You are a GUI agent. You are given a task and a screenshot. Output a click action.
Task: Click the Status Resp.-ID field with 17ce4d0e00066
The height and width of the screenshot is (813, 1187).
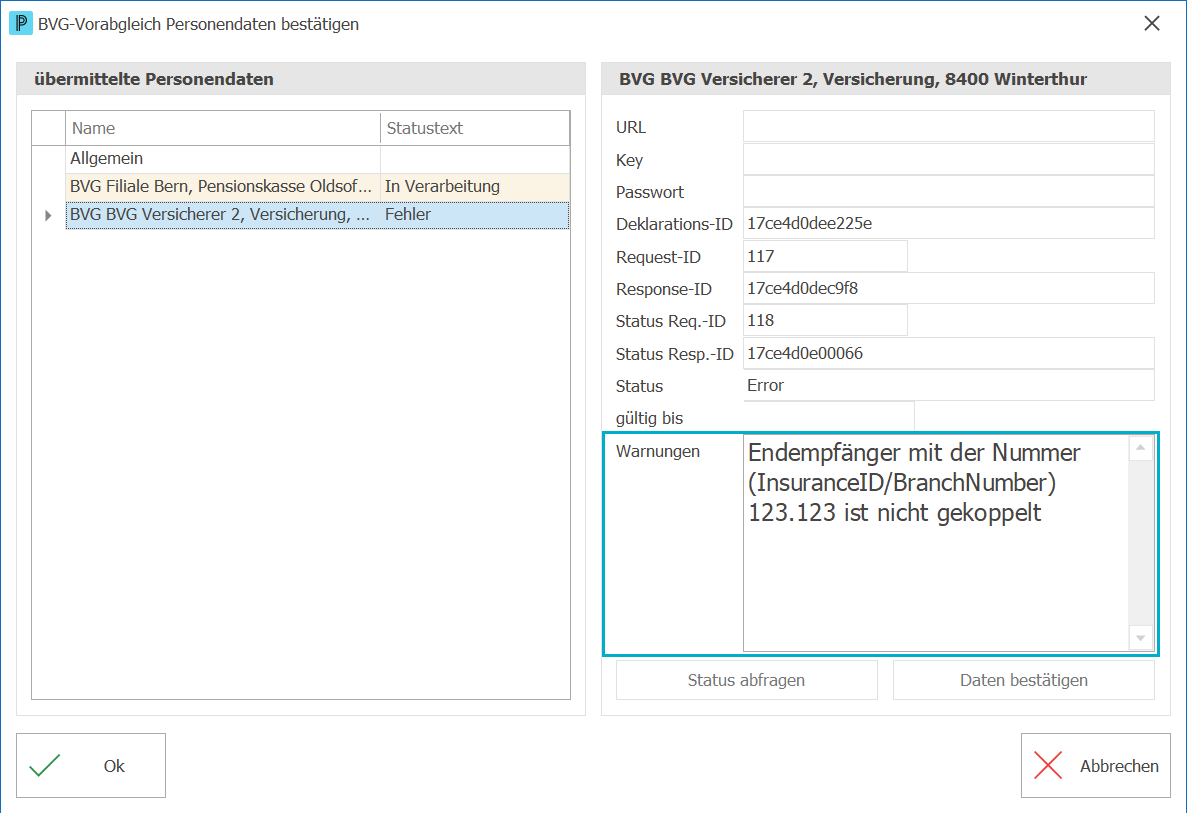pyautogui.click(x=949, y=354)
